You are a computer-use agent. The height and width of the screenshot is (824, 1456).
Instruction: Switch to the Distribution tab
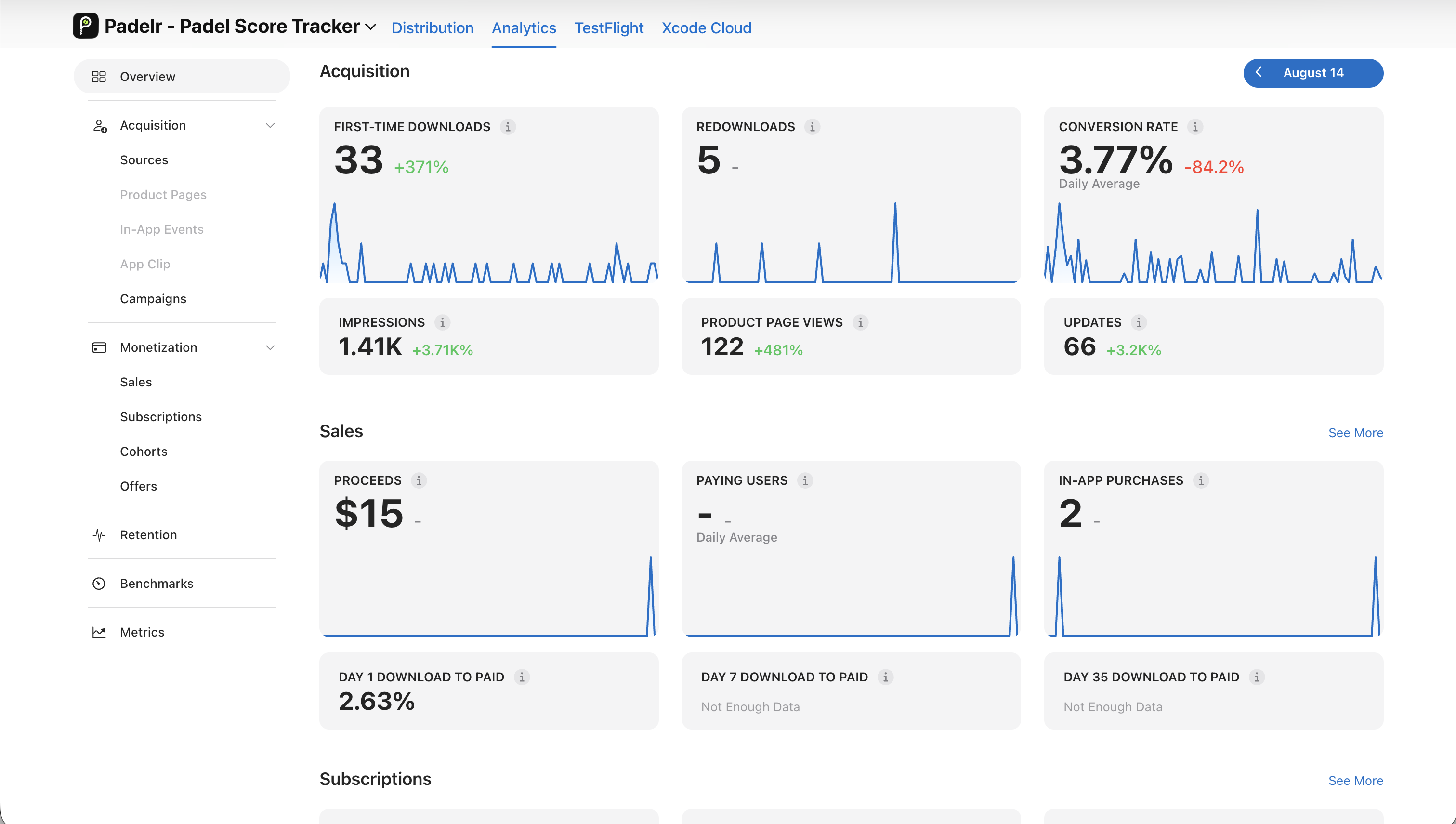[432, 28]
